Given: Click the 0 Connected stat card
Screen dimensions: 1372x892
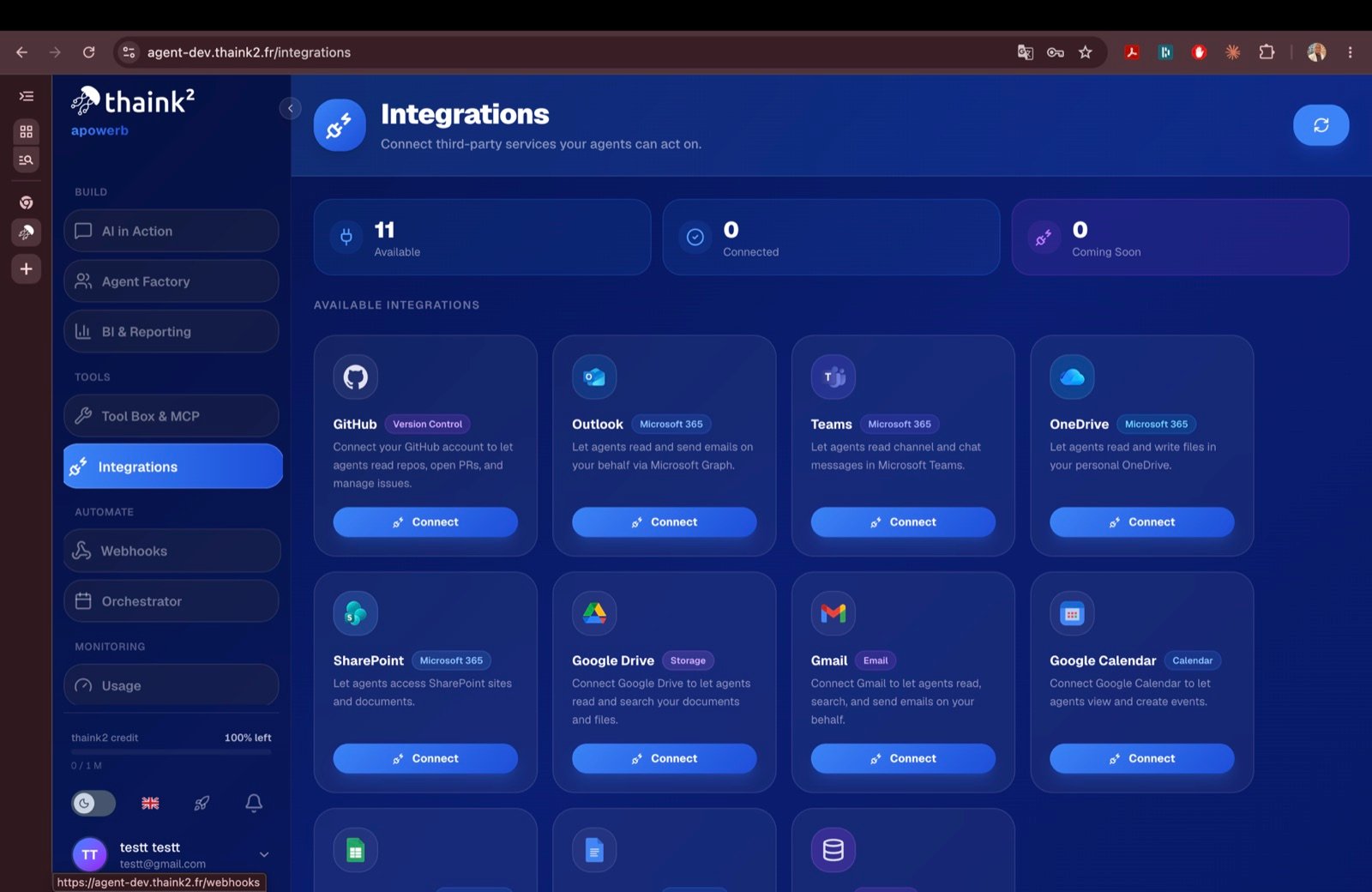Looking at the screenshot, I should pos(831,238).
